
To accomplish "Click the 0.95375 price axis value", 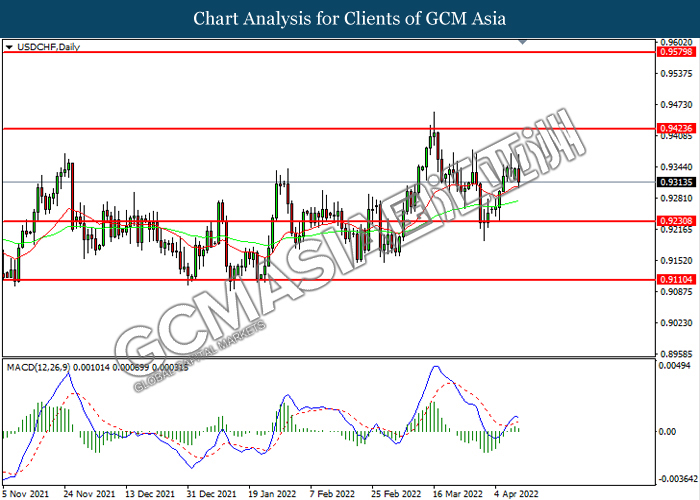I will [676, 73].
